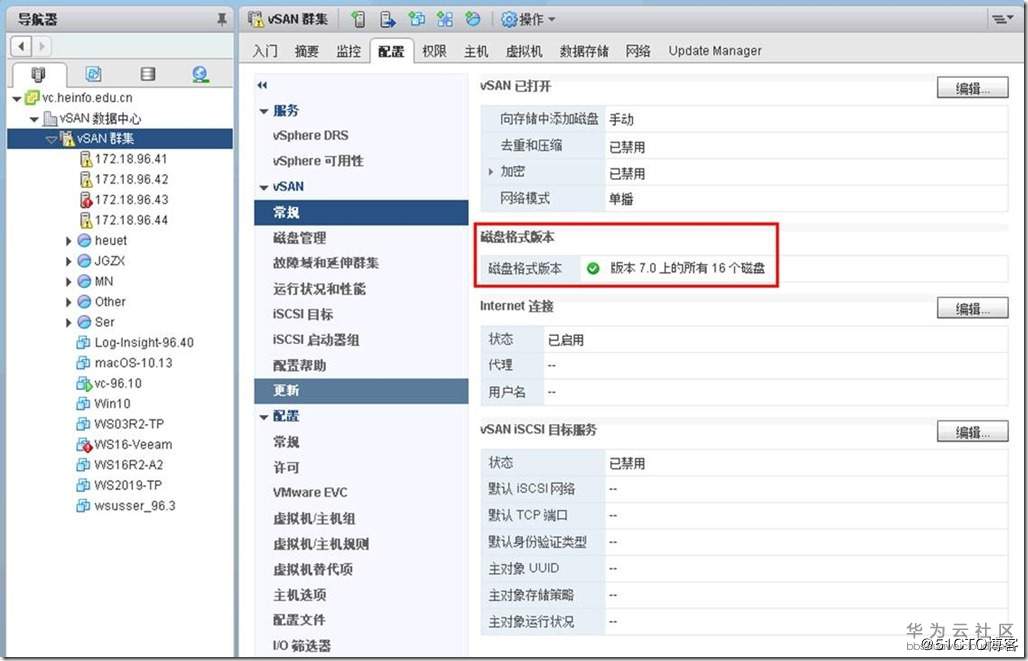Viewport: 1028px width, 661px height.
Task: Expand the JGZX resource pool
Action: point(68,262)
